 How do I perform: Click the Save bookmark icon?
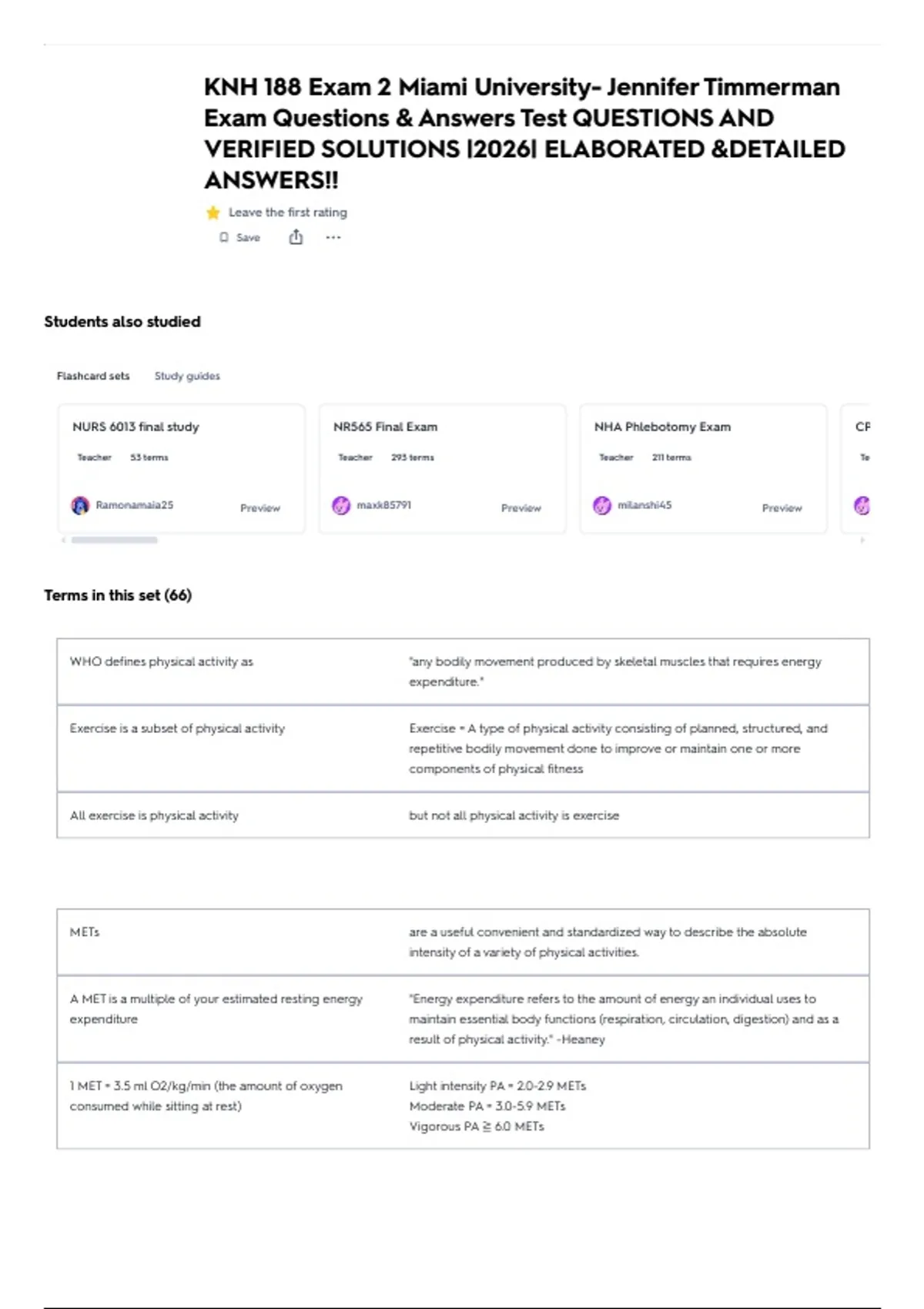[x=224, y=237]
